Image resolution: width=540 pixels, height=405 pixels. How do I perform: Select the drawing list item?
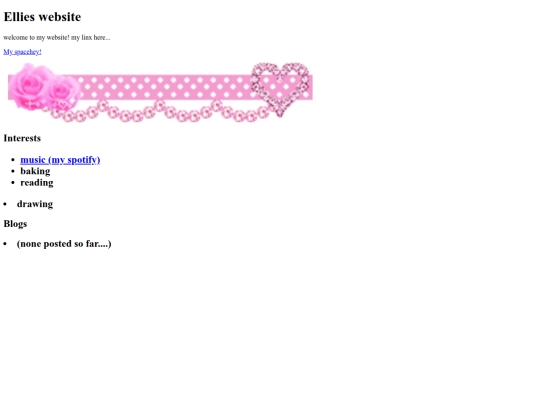click(35, 204)
